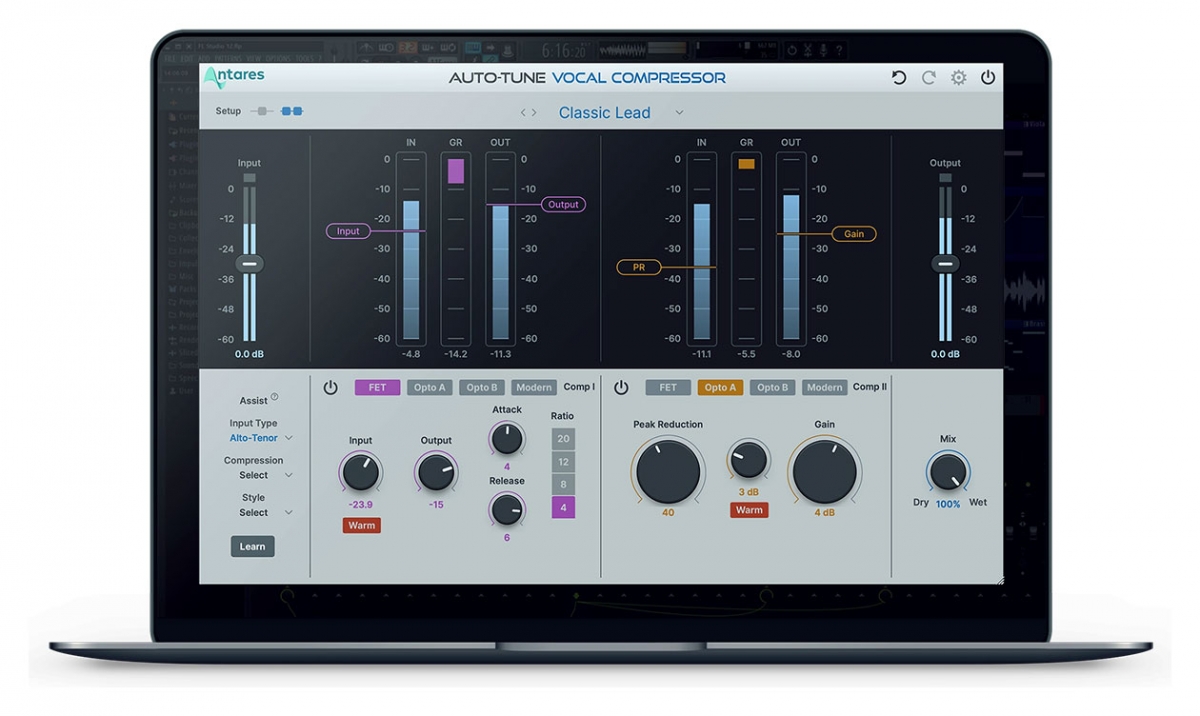Image resolution: width=1200 pixels, height=716 pixels.
Task: Undo the last change
Action: click(x=898, y=78)
